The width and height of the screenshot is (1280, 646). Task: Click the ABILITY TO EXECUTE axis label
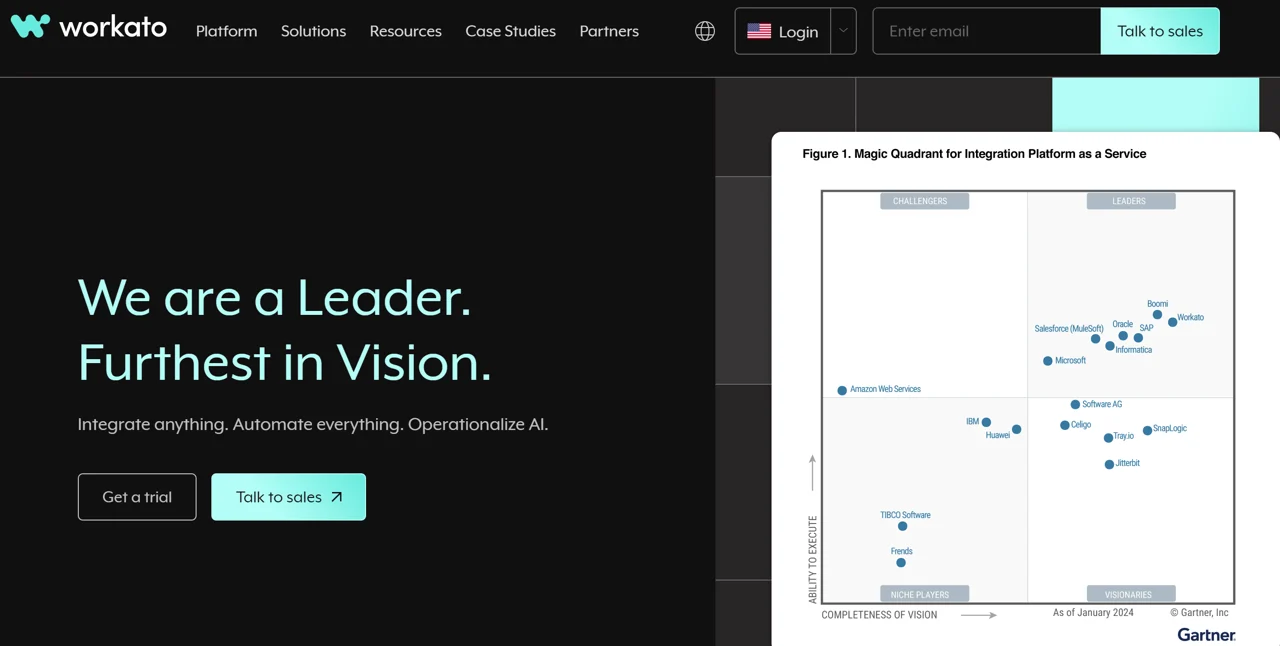coord(812,559)
